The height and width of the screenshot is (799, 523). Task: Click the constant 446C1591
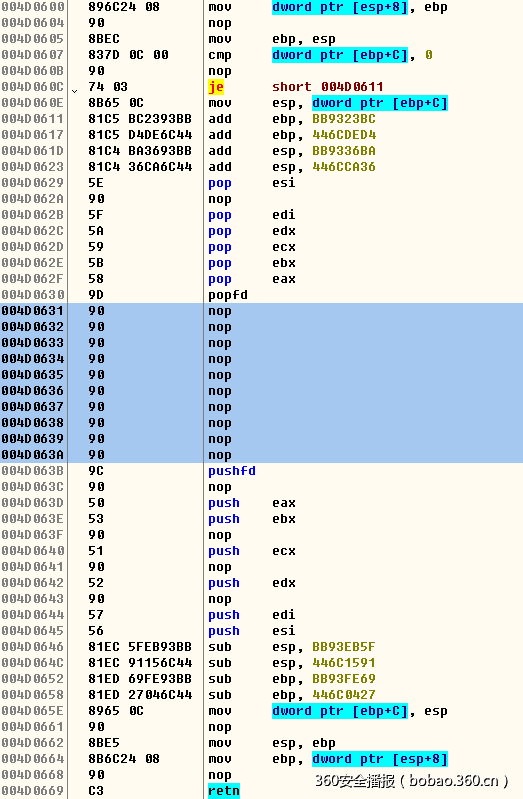[344, 663]
